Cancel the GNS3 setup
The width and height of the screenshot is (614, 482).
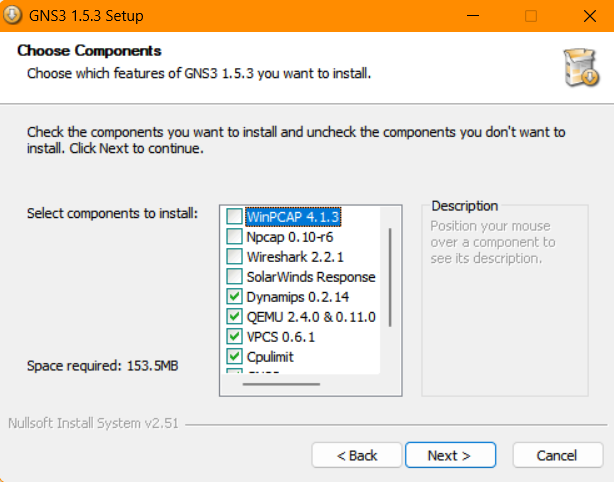558,455
